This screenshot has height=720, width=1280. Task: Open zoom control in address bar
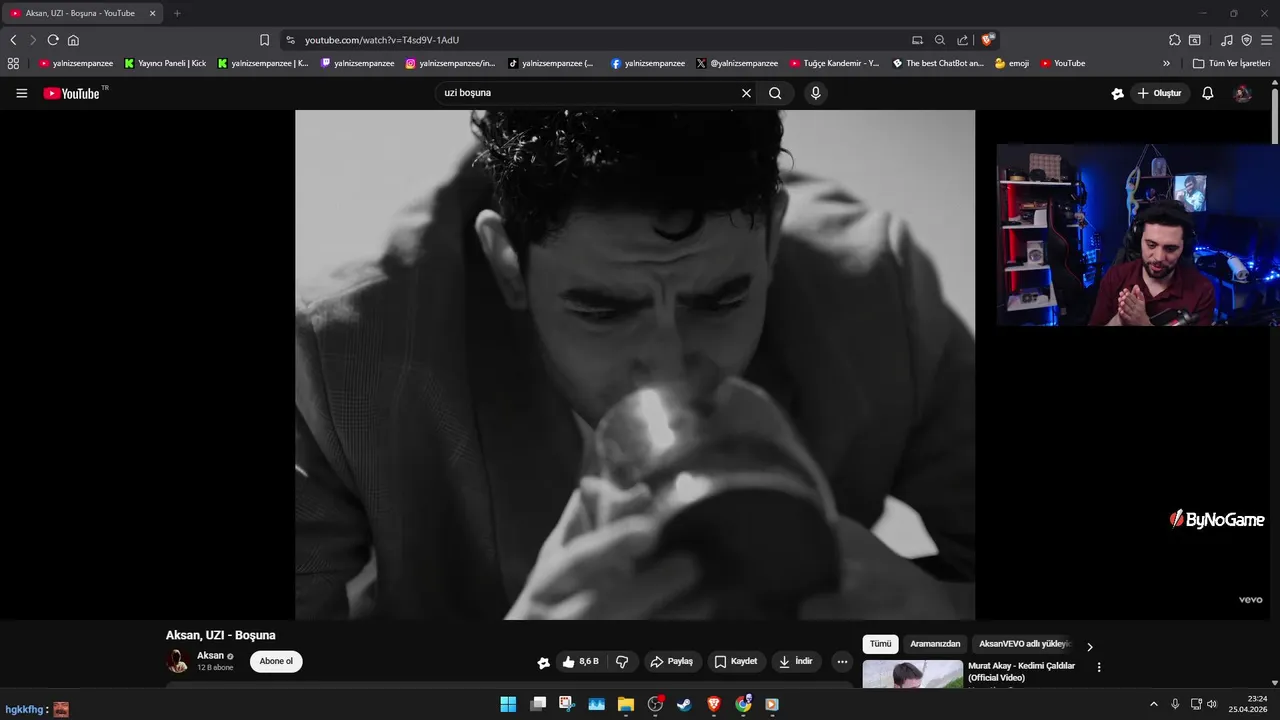940,40
